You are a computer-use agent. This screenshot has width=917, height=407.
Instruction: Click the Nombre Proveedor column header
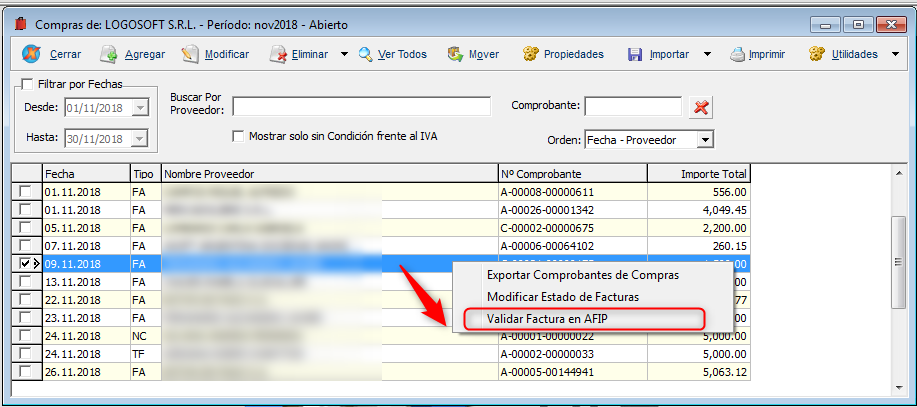coord(329,174)
